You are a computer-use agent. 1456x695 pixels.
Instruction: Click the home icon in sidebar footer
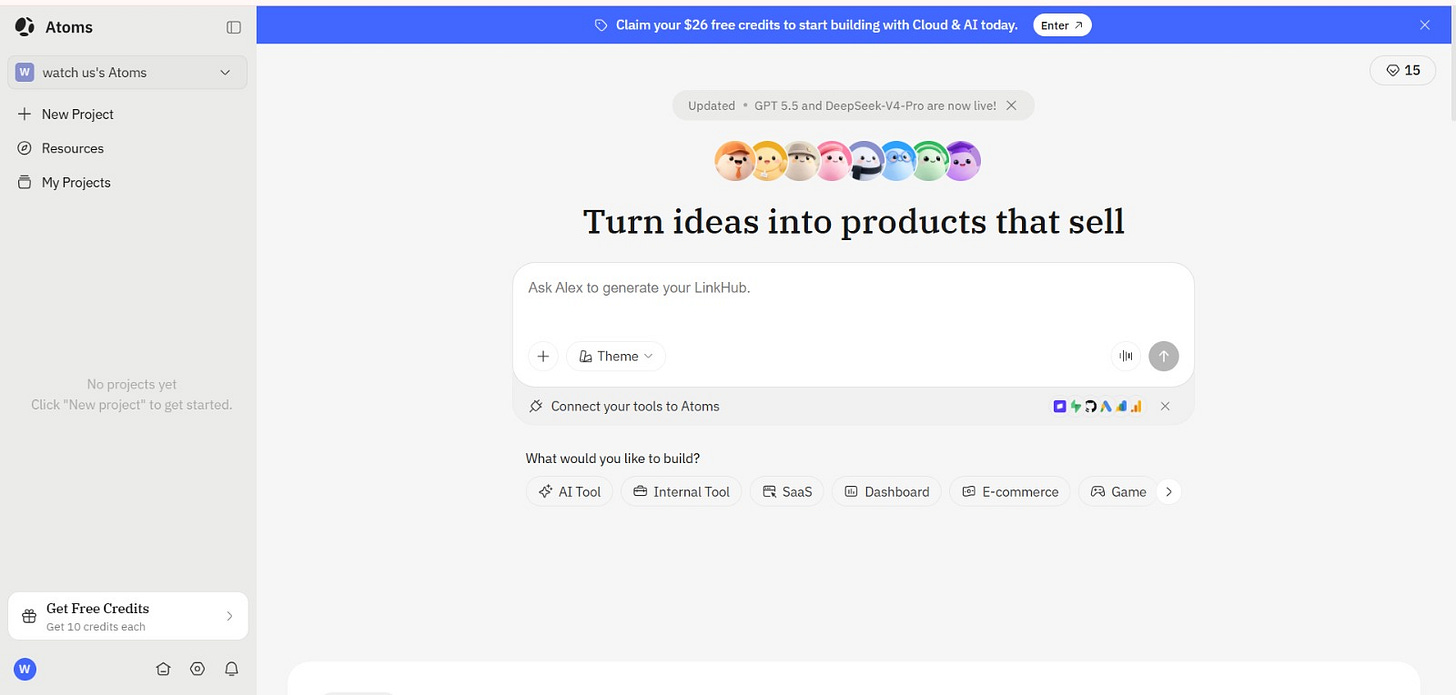(163, 669)
